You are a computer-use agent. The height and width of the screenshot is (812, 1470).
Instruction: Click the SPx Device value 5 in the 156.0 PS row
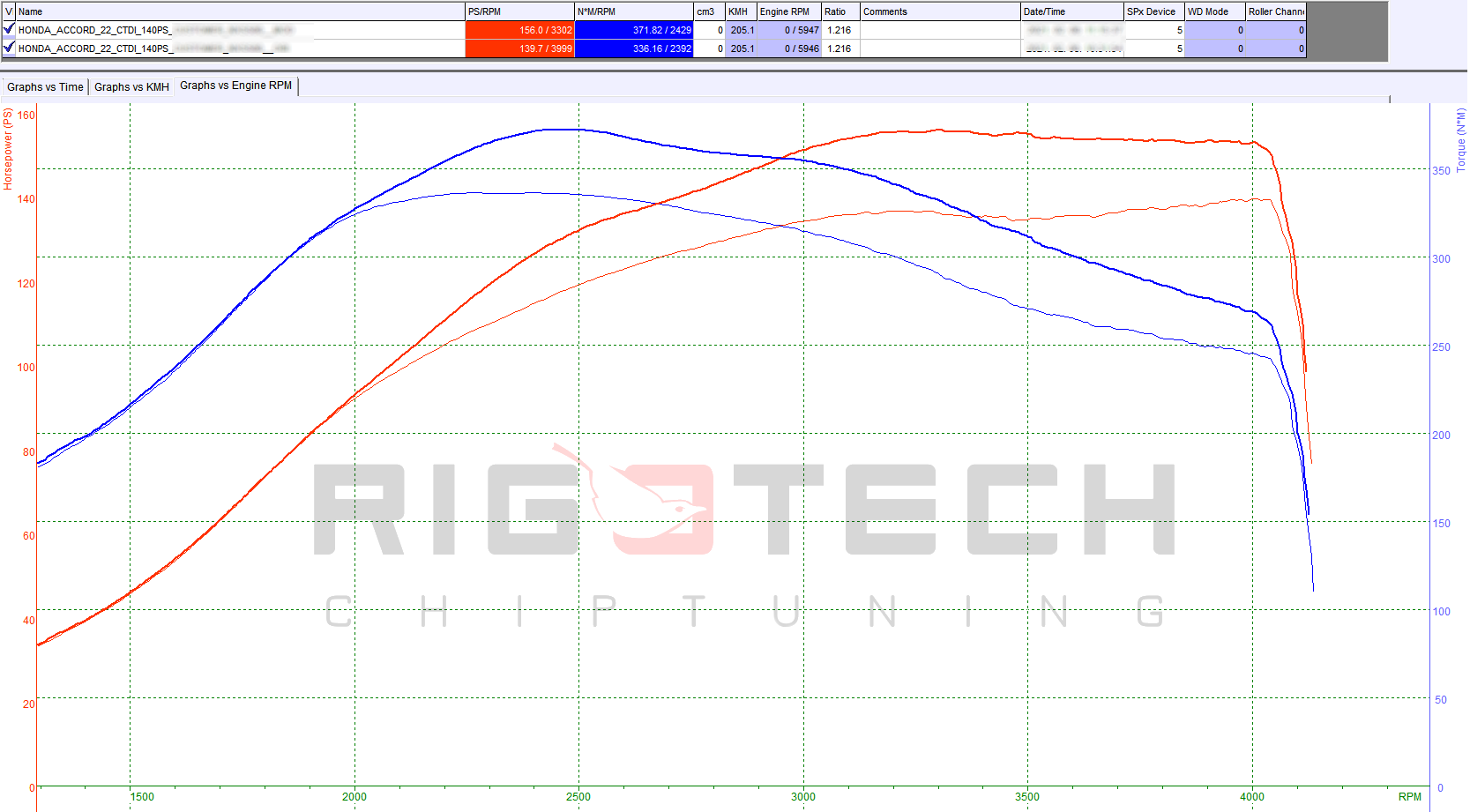click(1154, 30)
